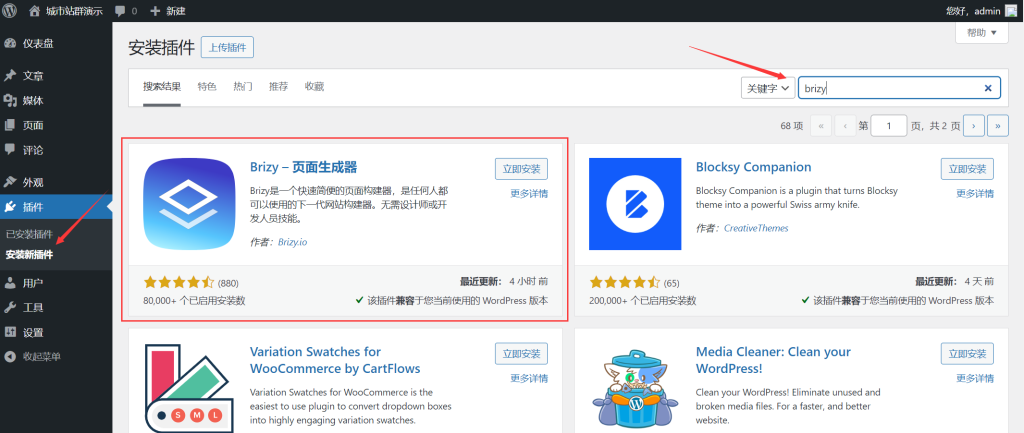
Task: Collapse the sidebar with 收起菜单
Action: tap(40, 356)
